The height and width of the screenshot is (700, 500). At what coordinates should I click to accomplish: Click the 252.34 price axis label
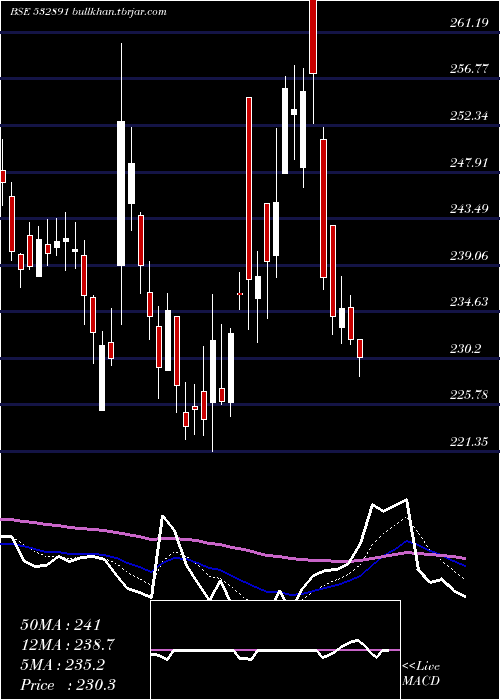(x=469, y=116)
